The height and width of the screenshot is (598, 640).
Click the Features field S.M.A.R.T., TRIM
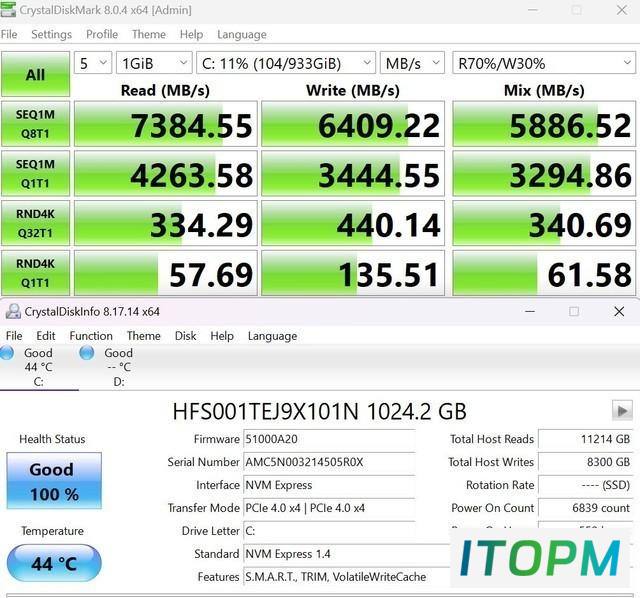[347, 576]
